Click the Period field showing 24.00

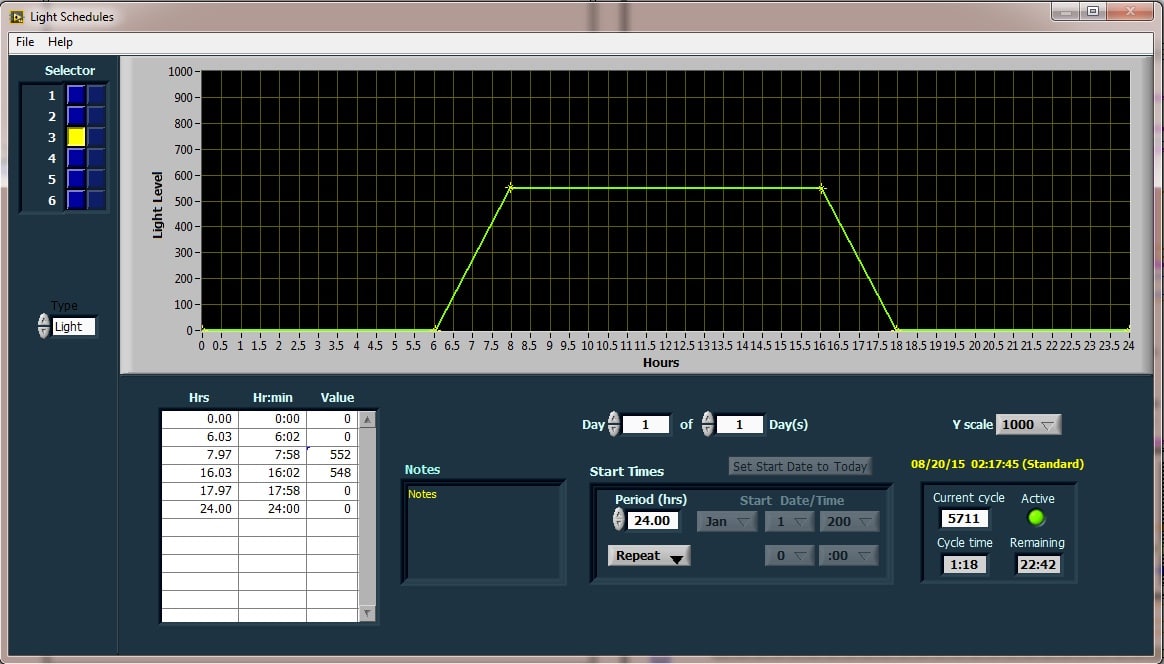coord(653,520)
